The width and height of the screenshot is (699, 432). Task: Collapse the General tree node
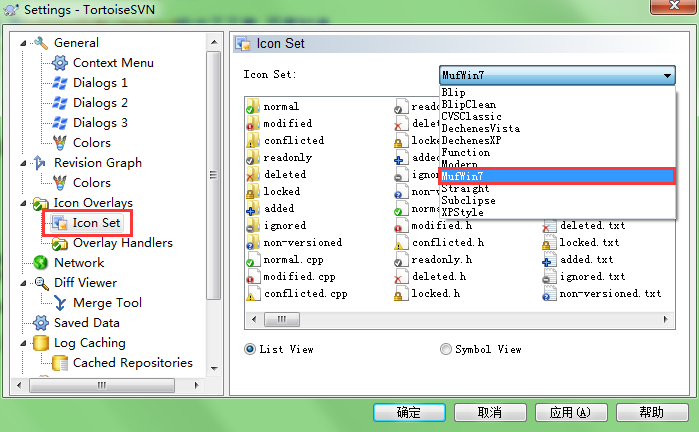click(x=23, y=43)
